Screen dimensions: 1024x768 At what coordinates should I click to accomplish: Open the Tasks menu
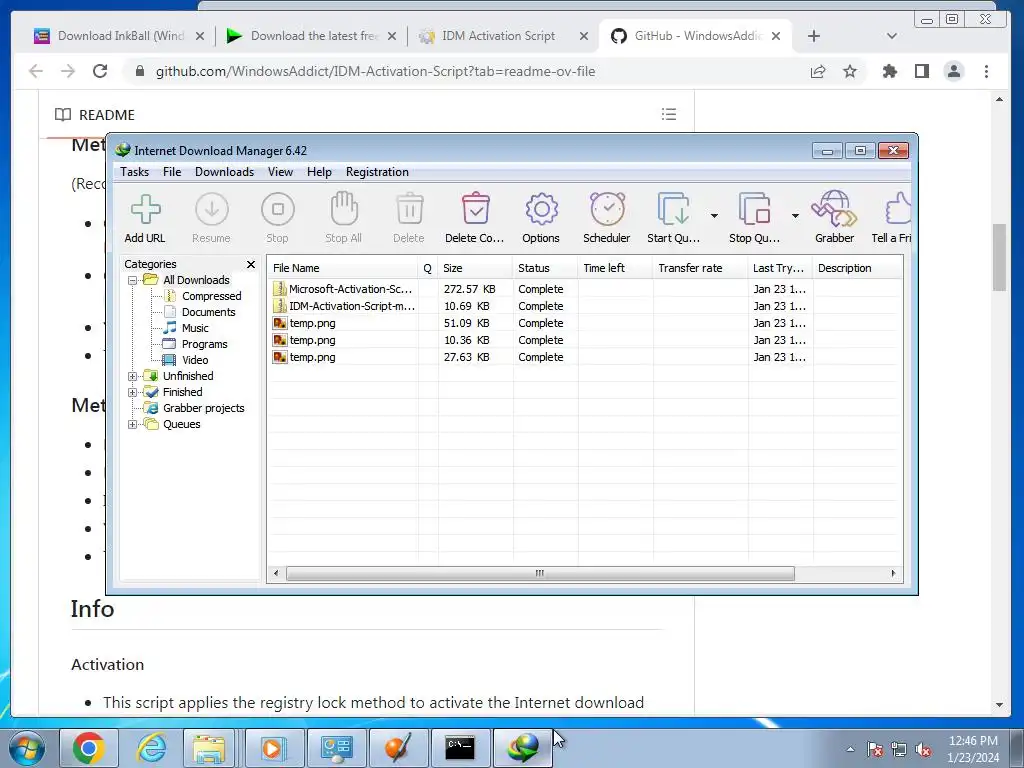[135, 172]
